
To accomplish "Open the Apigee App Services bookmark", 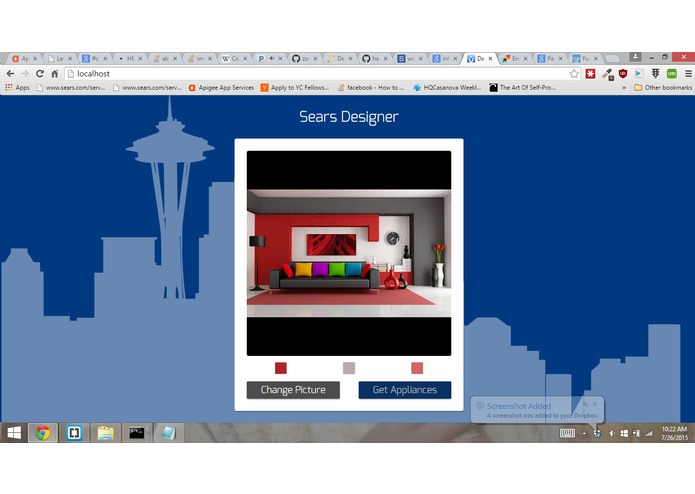I will point(221,88).
